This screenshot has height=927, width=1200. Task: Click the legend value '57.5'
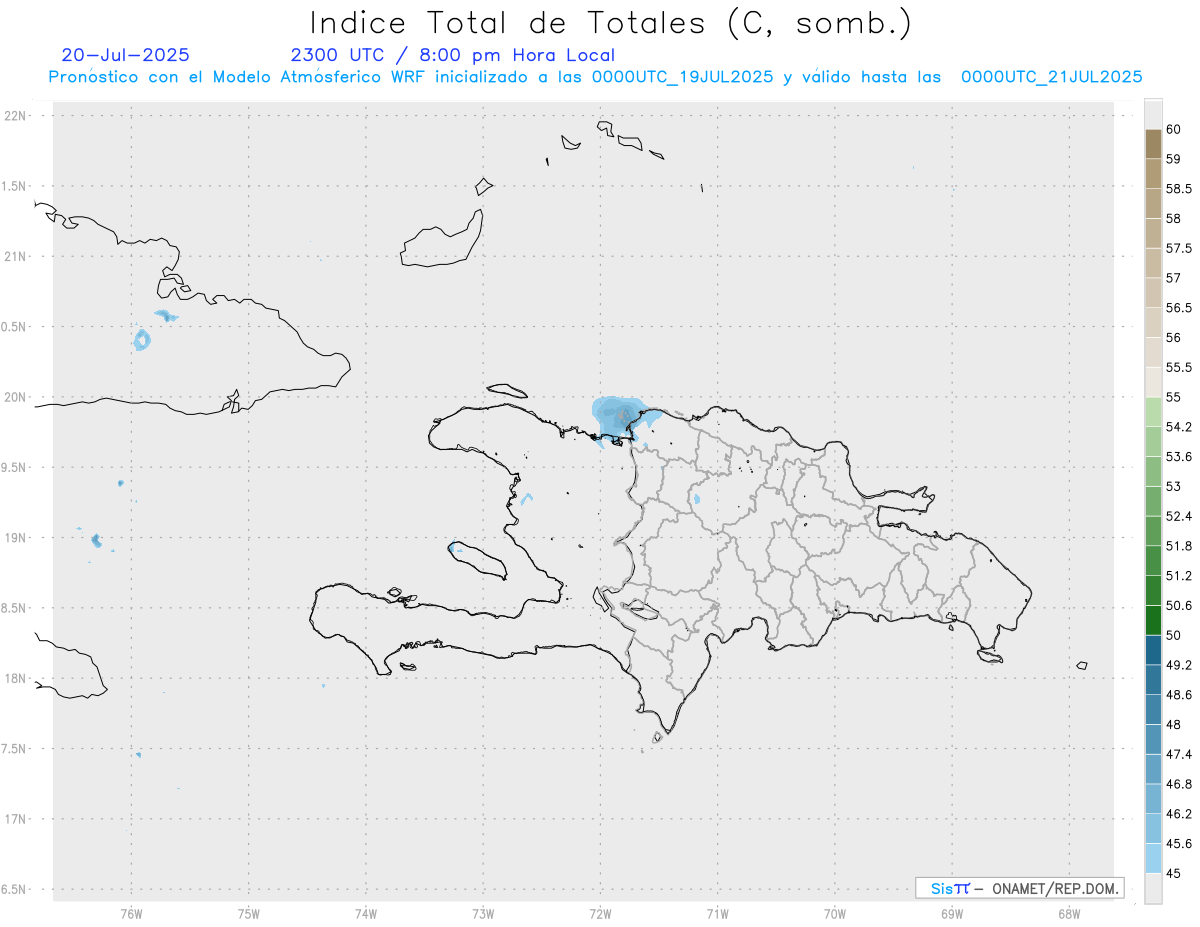coord(1178,248)
